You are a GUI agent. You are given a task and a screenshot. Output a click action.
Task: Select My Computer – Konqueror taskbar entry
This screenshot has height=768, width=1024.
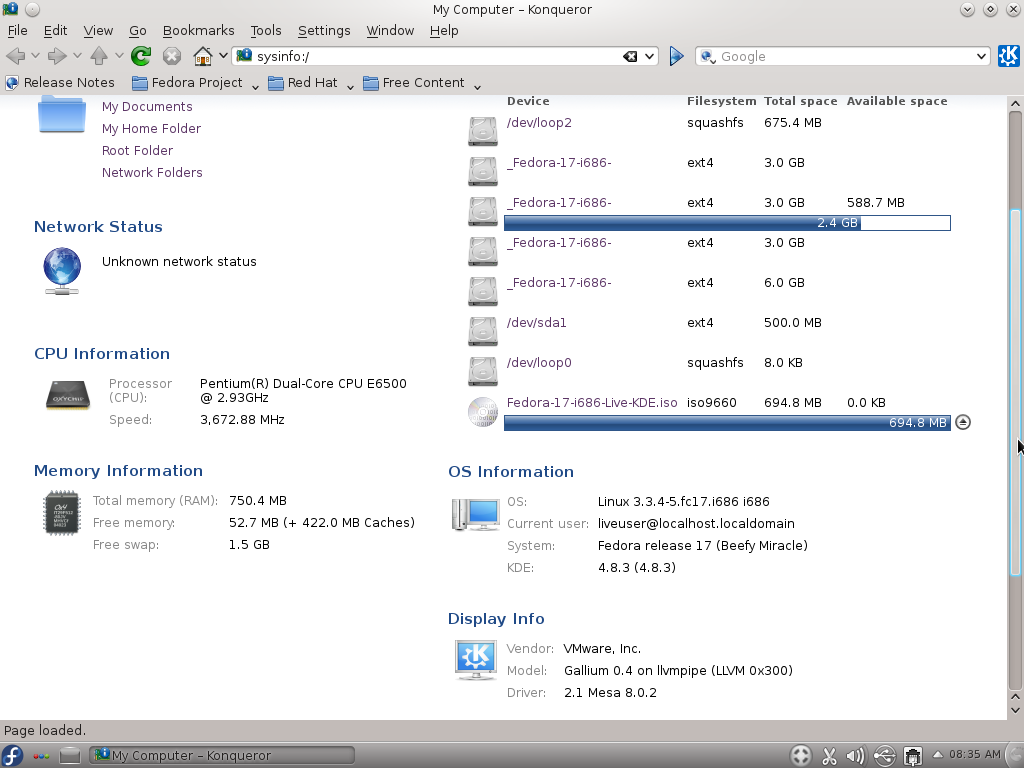coord(222,756)
